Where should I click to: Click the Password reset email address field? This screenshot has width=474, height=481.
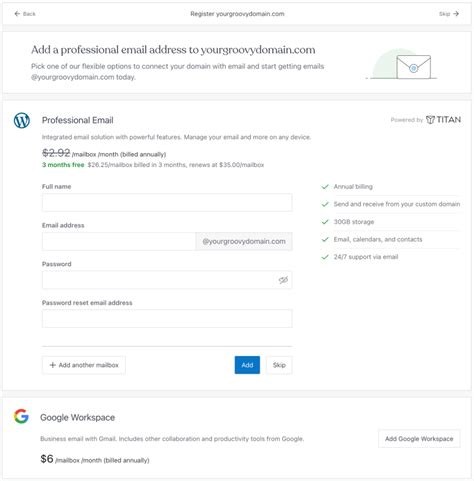pos(167,319)
